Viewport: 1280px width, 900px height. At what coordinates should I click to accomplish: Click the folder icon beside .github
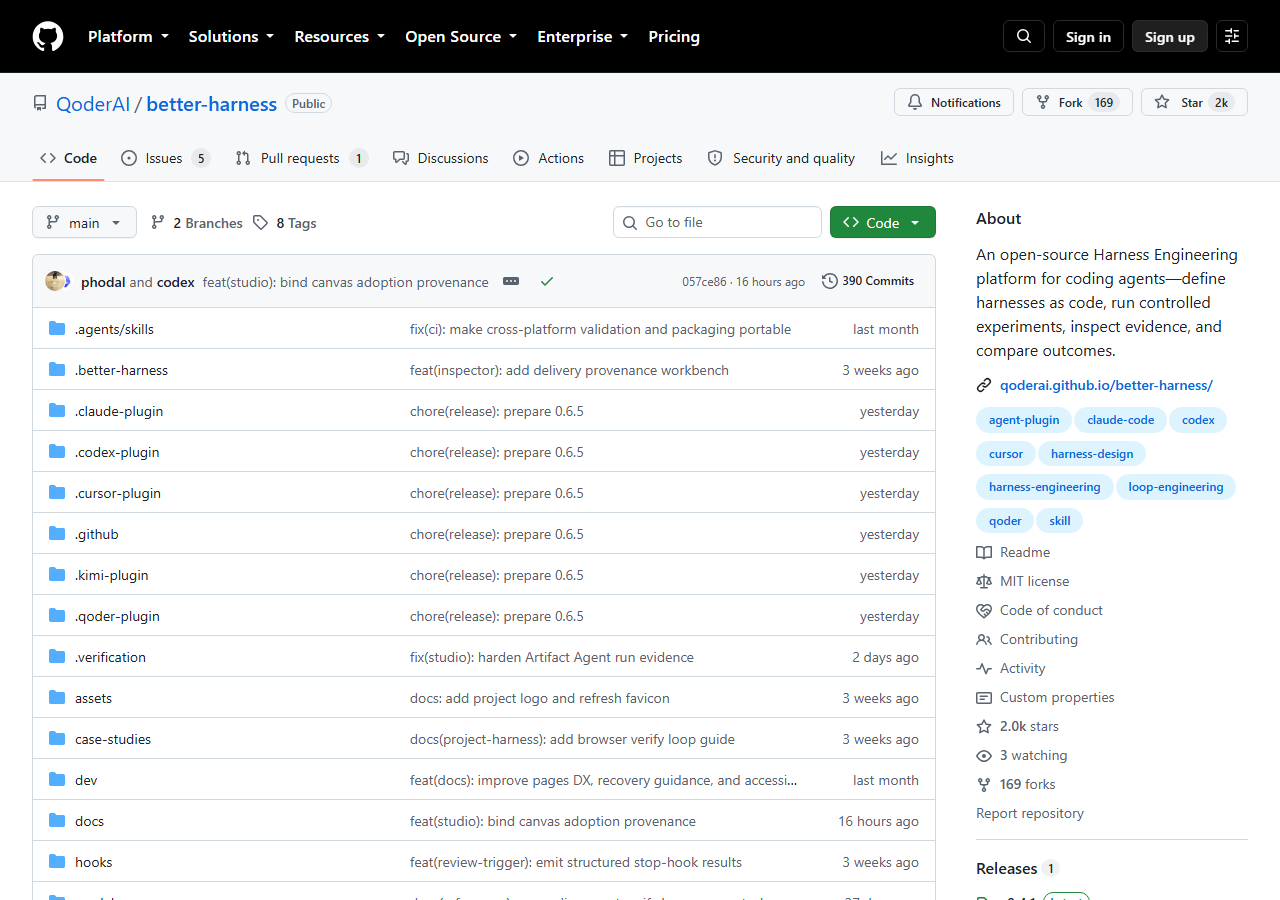click(57, 534)
